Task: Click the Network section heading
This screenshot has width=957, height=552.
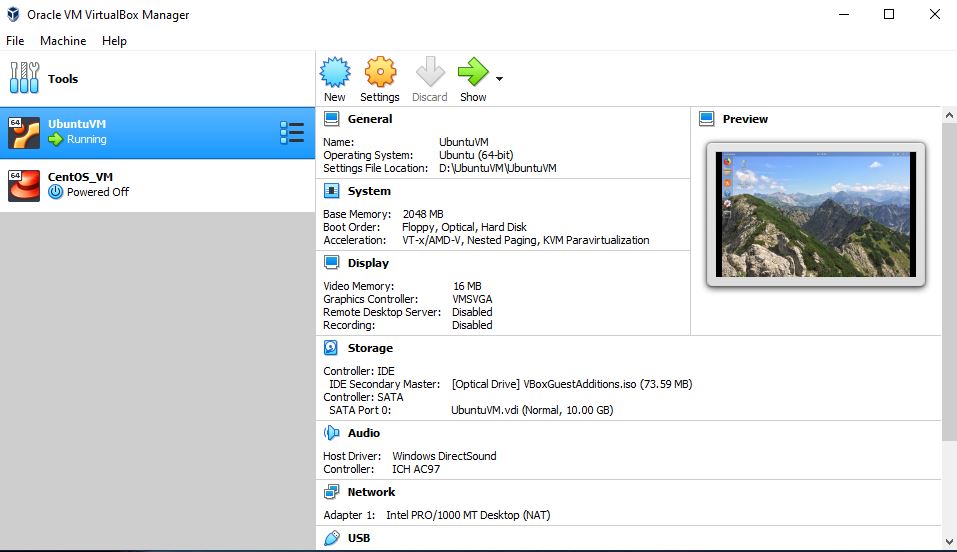Action: coord(371,492)
